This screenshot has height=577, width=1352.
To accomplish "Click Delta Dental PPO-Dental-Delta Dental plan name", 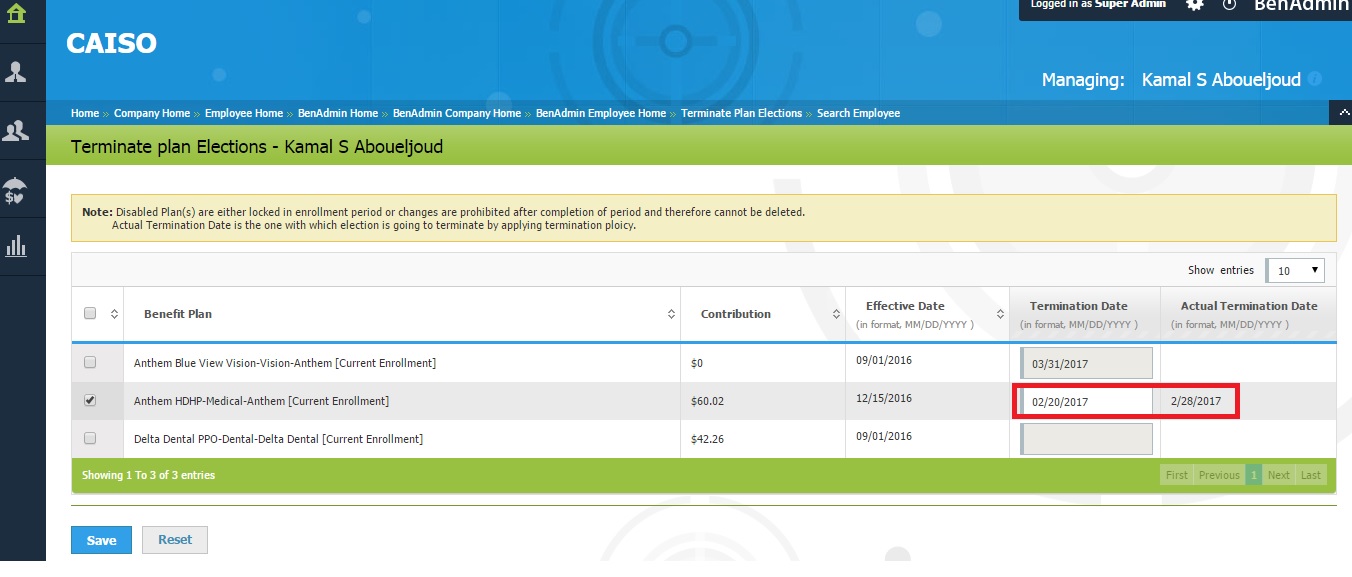I will pos(278,439).
